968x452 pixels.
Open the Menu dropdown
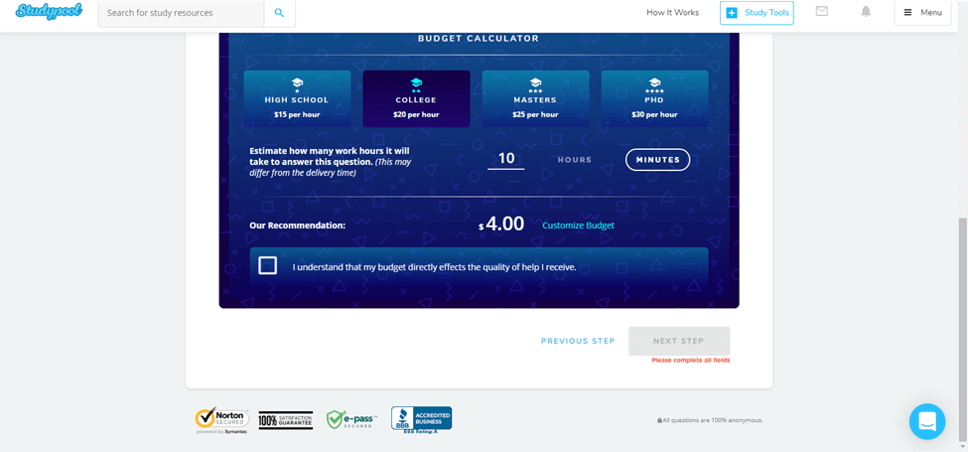922,13
